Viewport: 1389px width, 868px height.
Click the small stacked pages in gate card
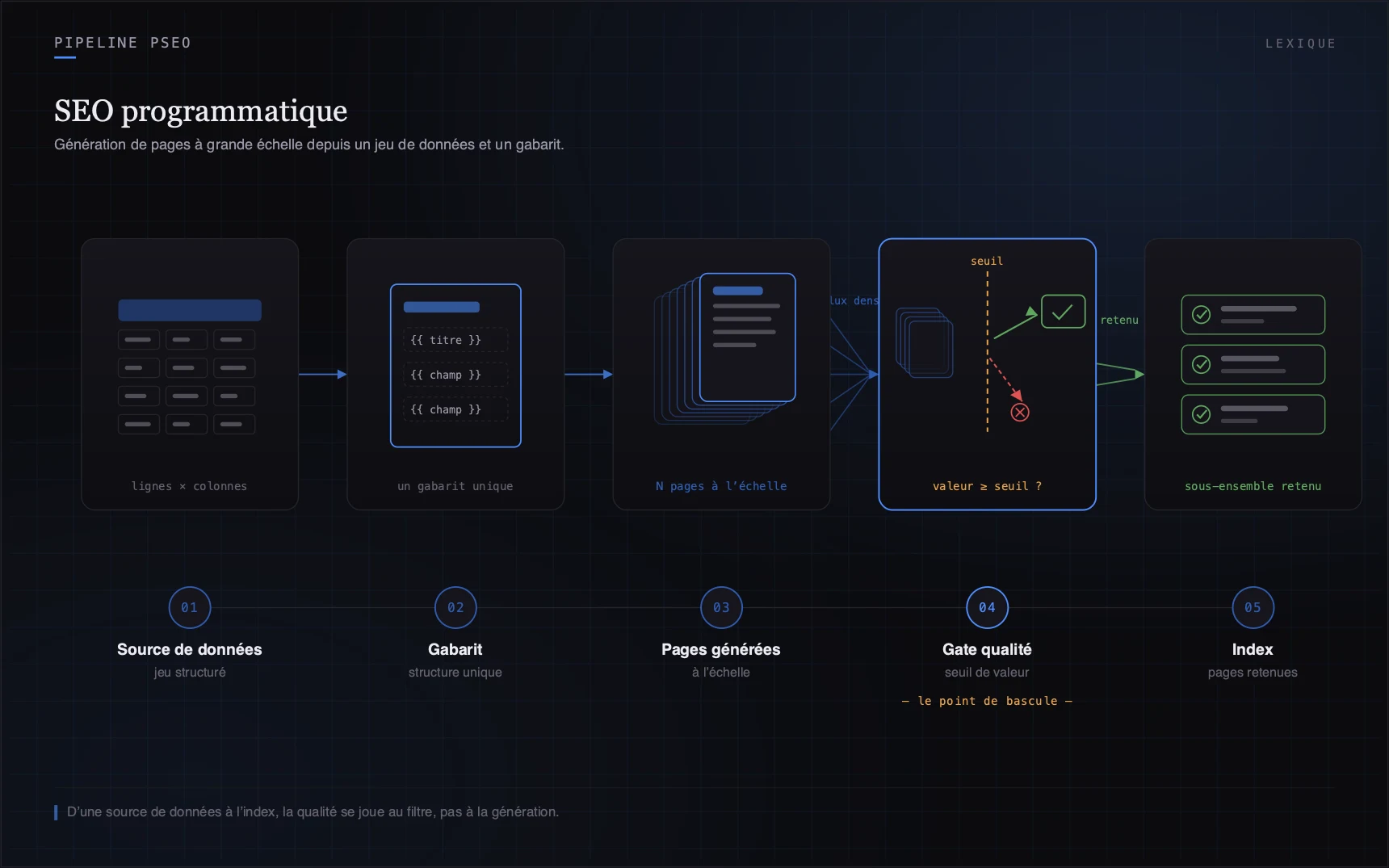pyautogui.click(x=925, y=342)
